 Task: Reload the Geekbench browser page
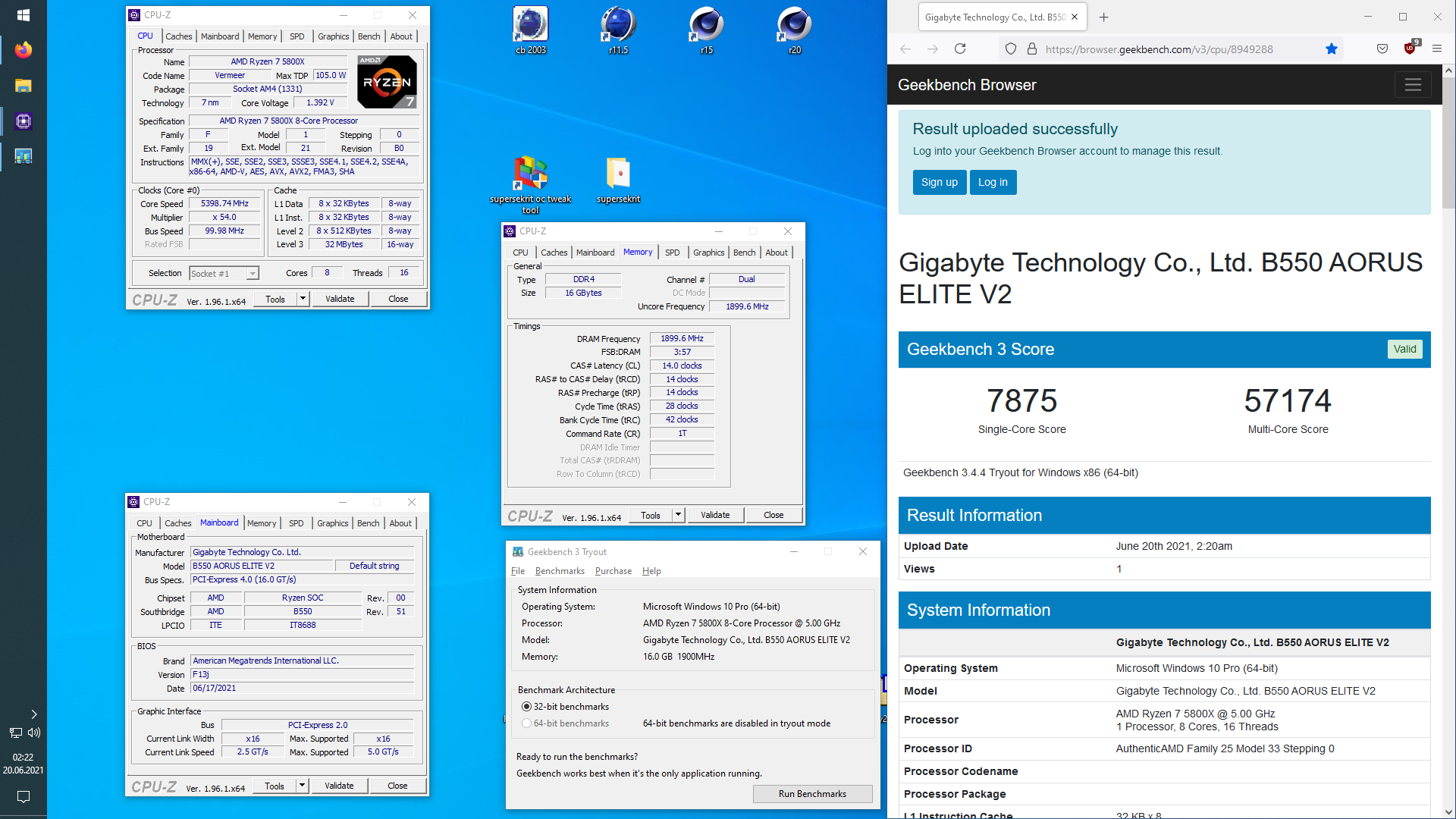(960, 49)
